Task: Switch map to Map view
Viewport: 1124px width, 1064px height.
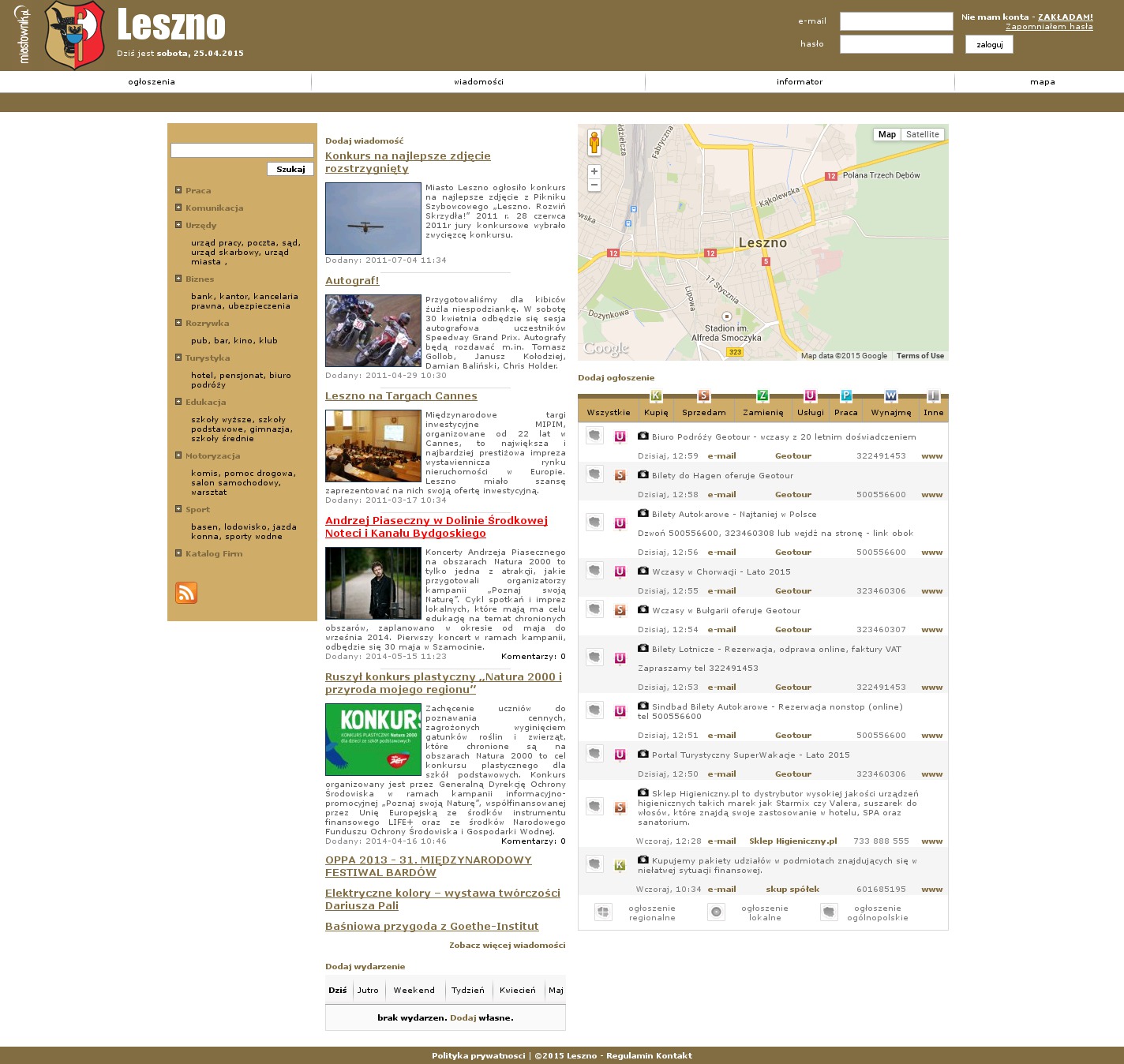Action: click(x=887, y=134)
